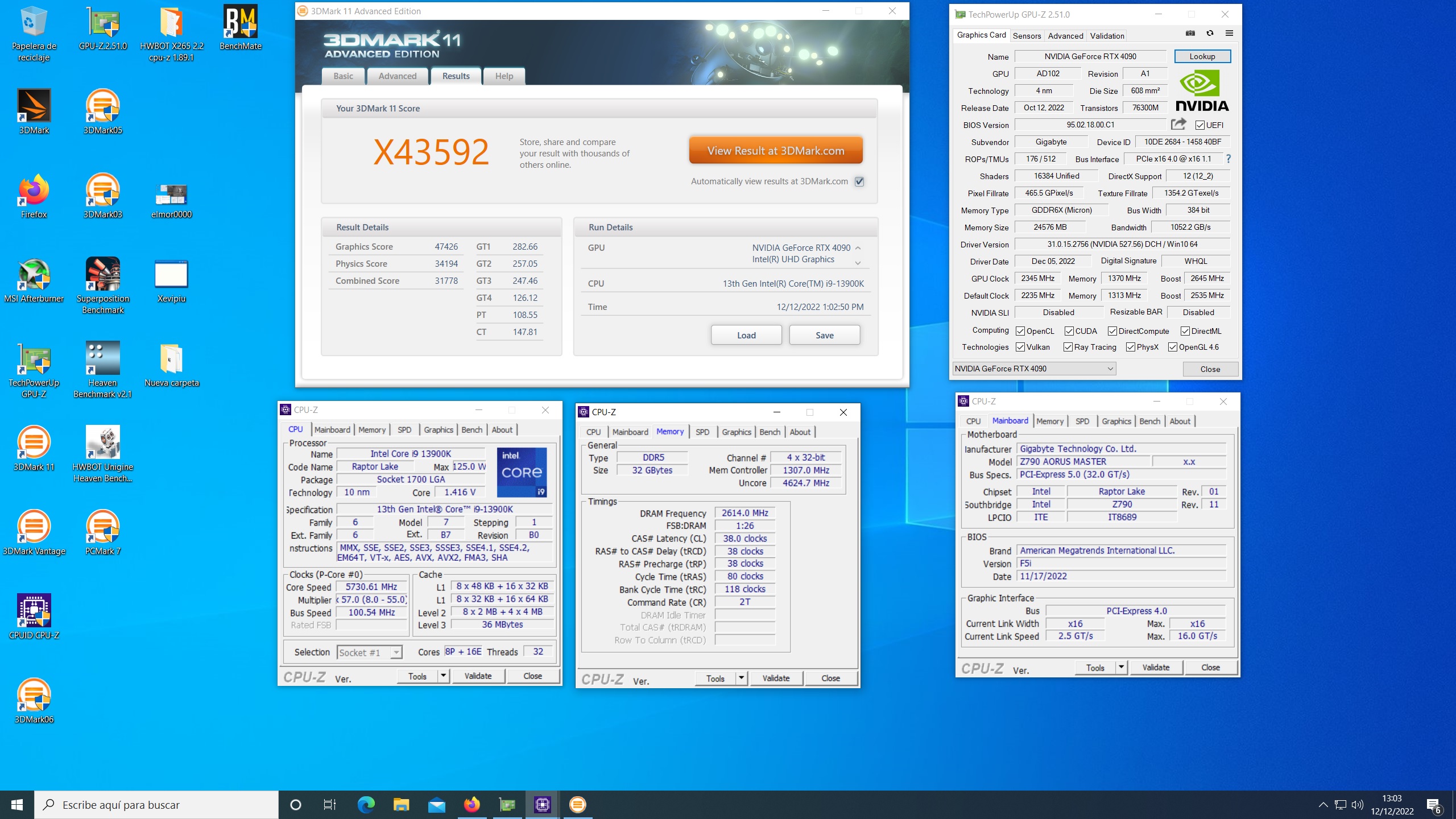Launch BenchMate from the desktop
This screenshot has width=1456, height=819.
241,27
